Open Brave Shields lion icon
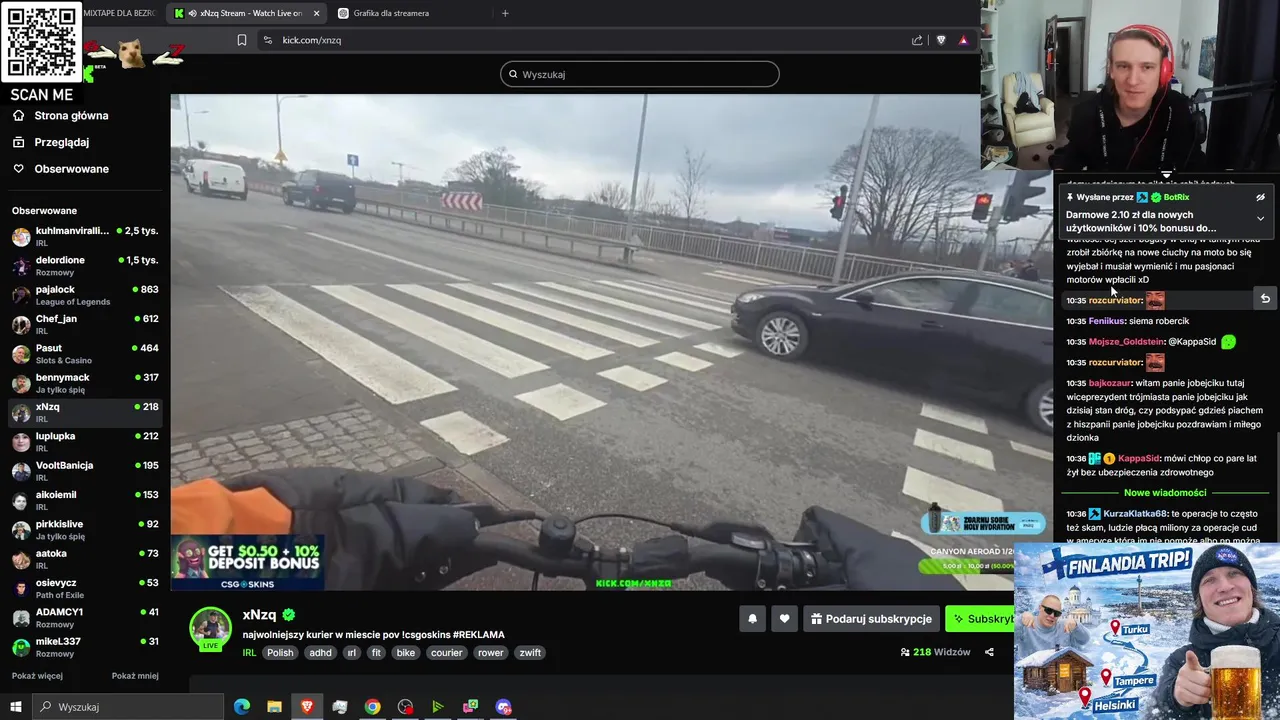1280x720 pixels. coord(941,40)
